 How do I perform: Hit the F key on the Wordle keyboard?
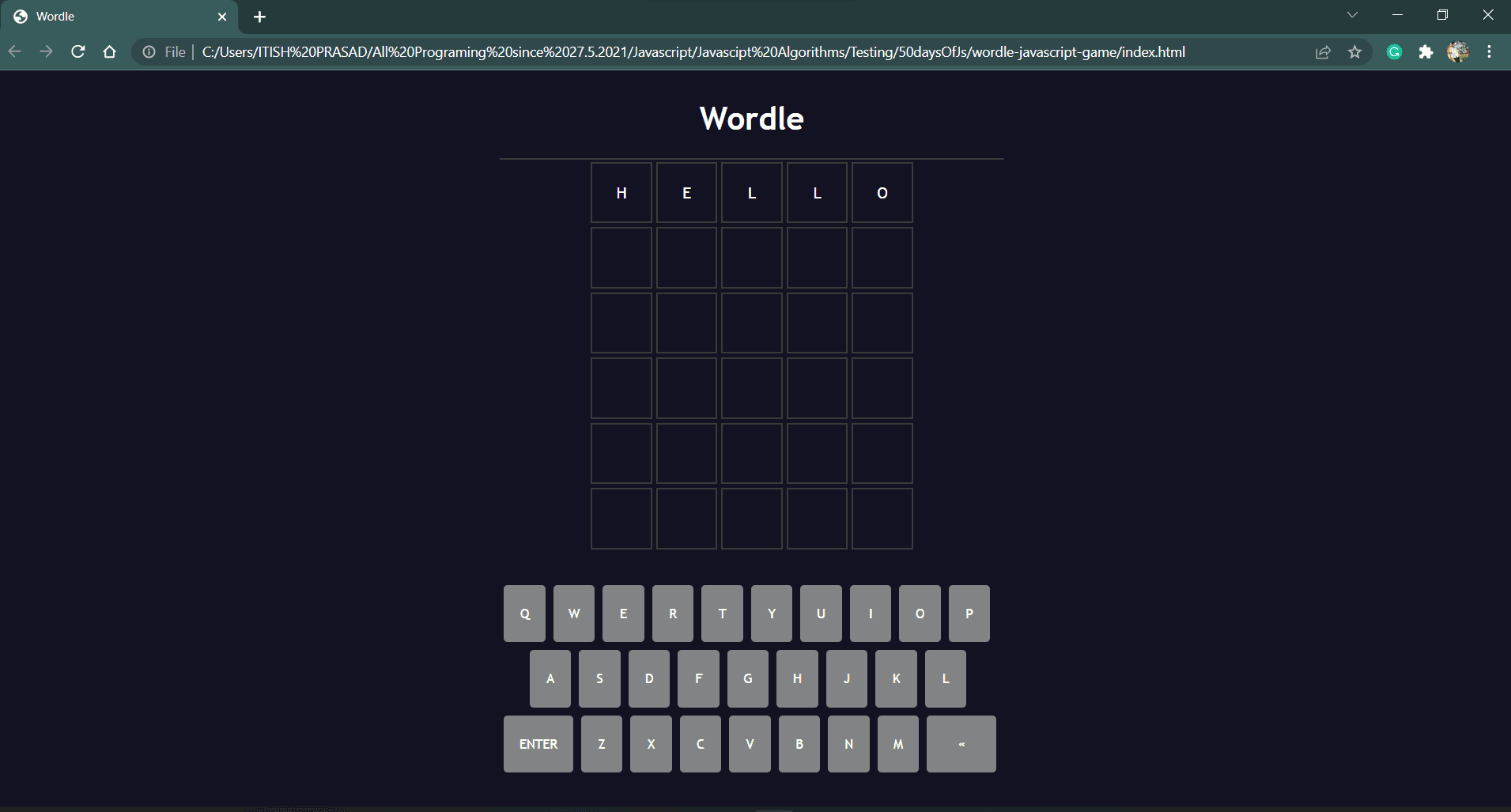pos(698,678)
